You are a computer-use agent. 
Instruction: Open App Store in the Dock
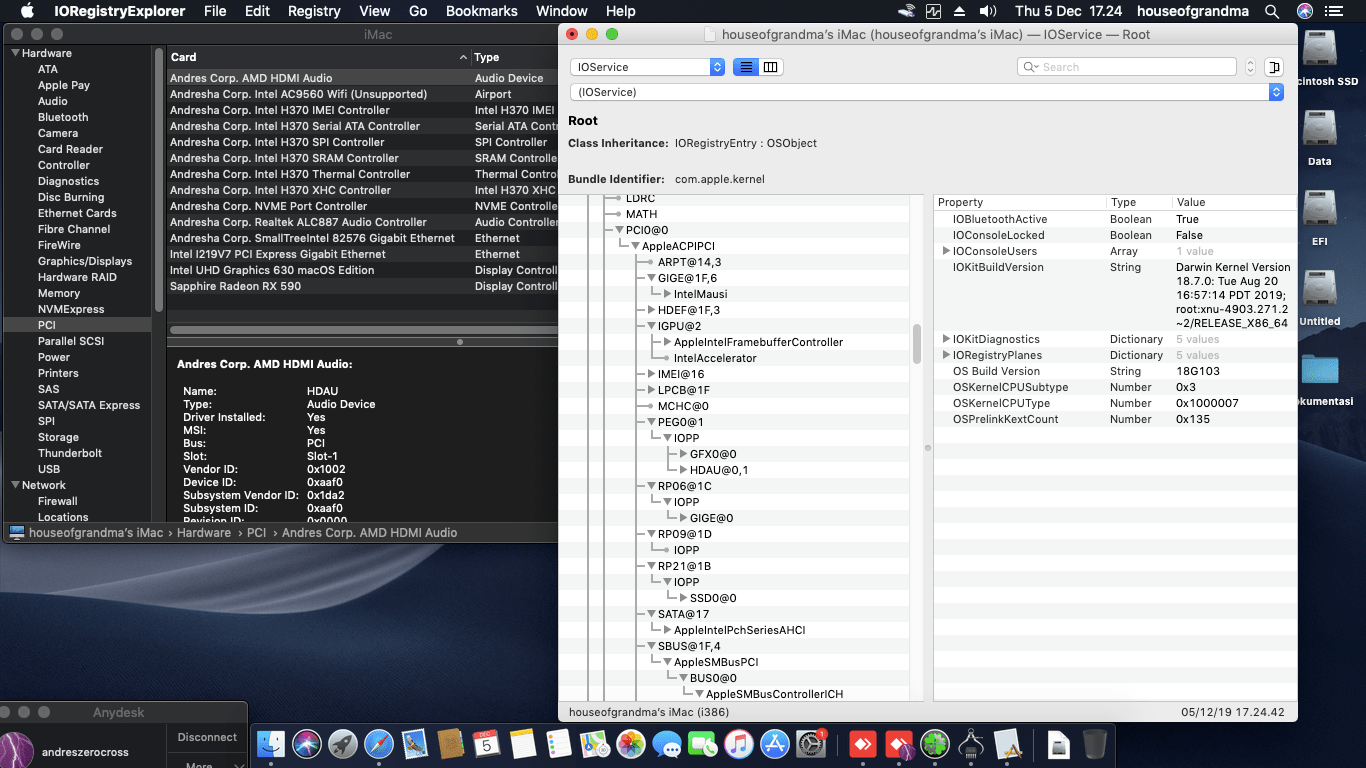pyautogui.click(x=774, y=744)
